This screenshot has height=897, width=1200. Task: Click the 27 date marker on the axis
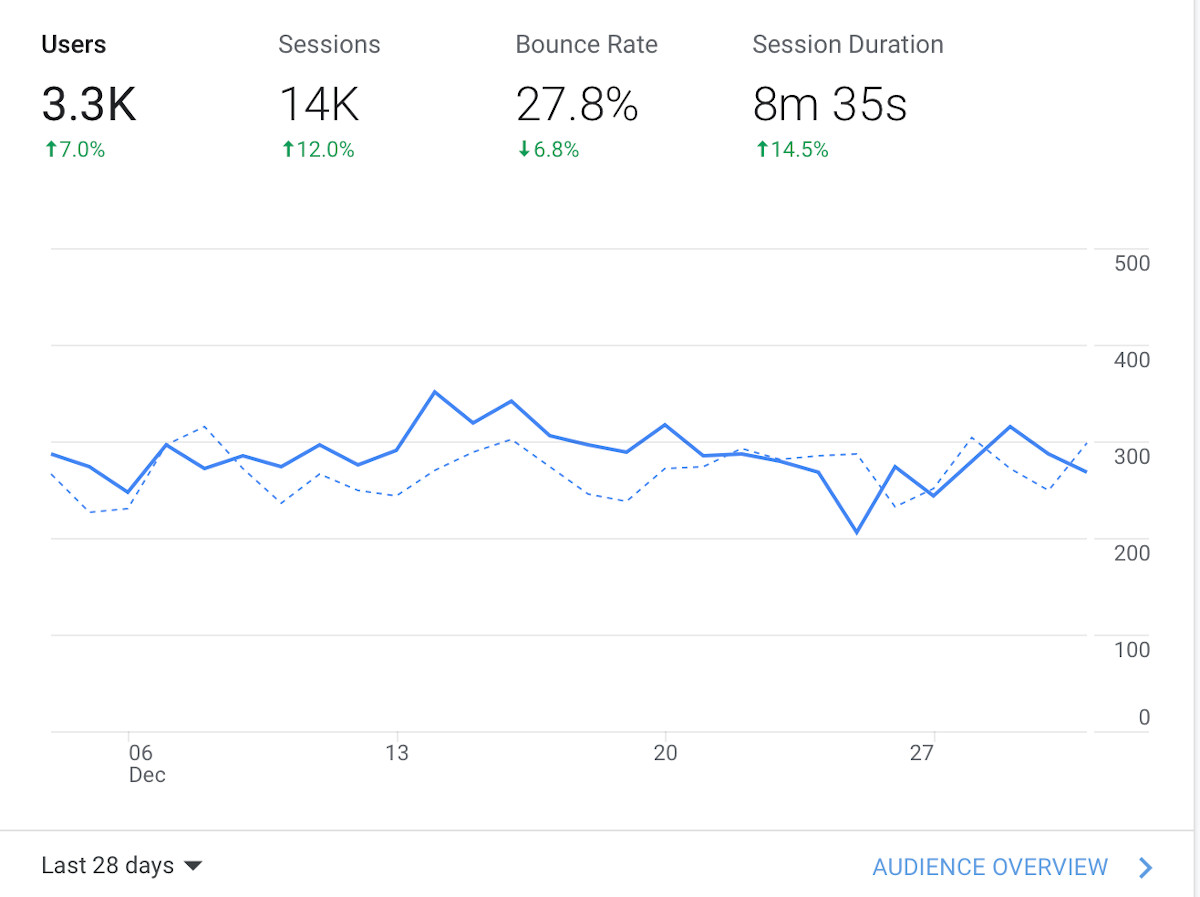(x=922, y=753)
